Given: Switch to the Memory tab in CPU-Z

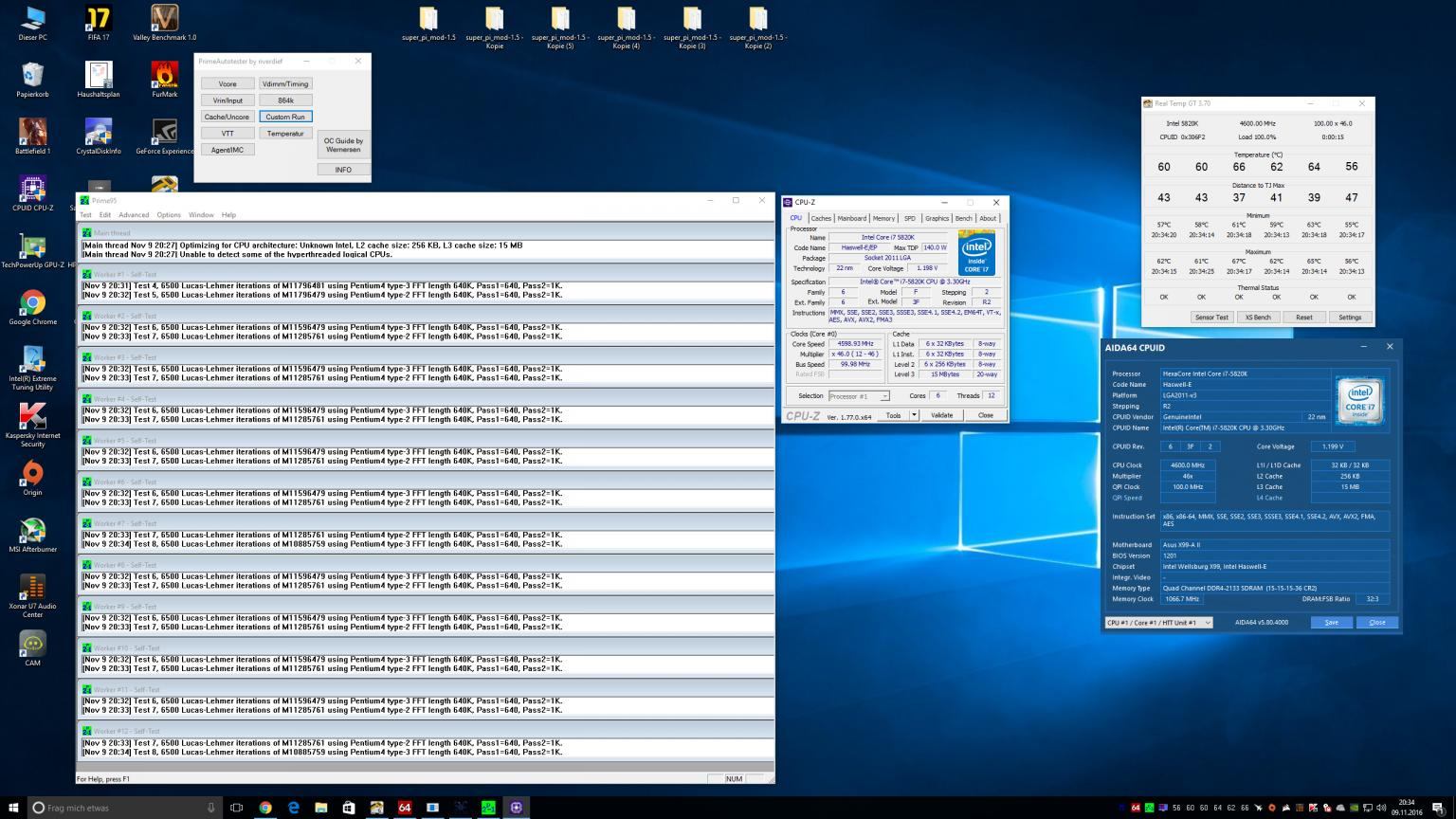Looking at the screenshot, I should (x=883, y=218).
